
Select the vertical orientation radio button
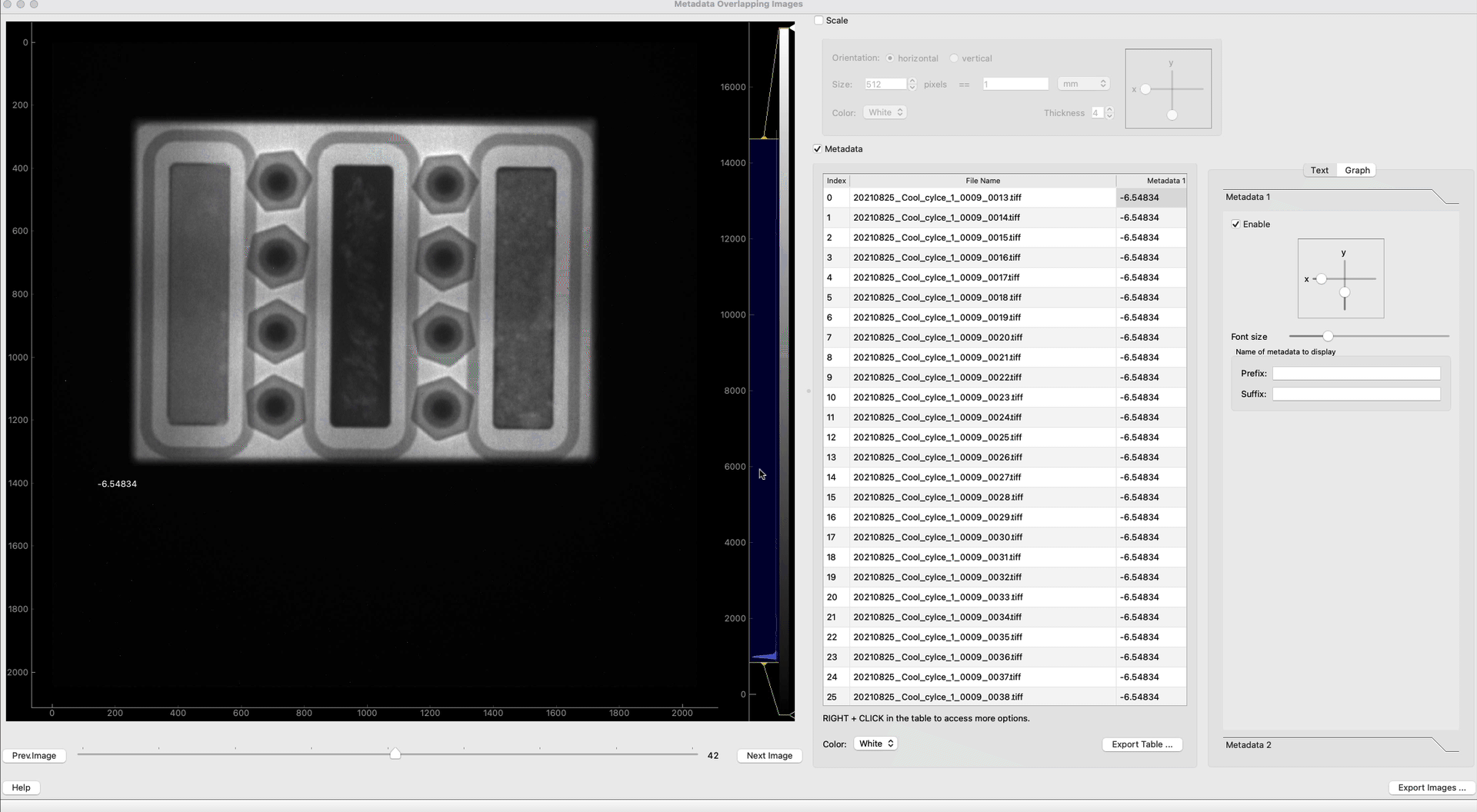pos(954,58)
